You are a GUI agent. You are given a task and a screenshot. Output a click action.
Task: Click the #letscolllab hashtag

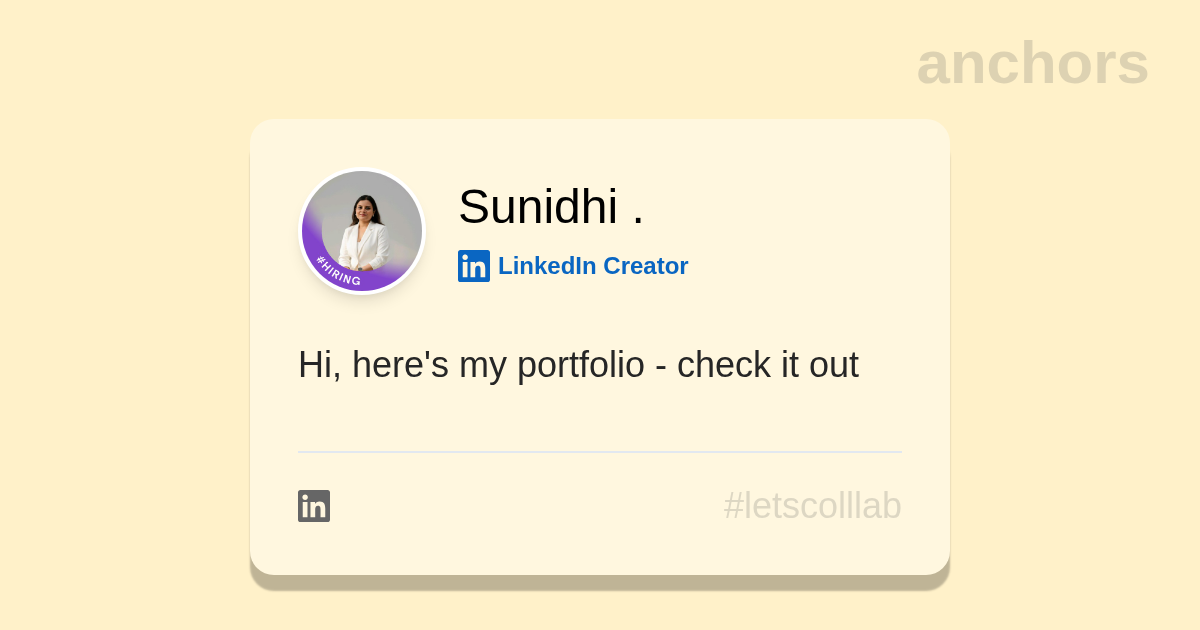pyautogui.click(x=812, y=506)
